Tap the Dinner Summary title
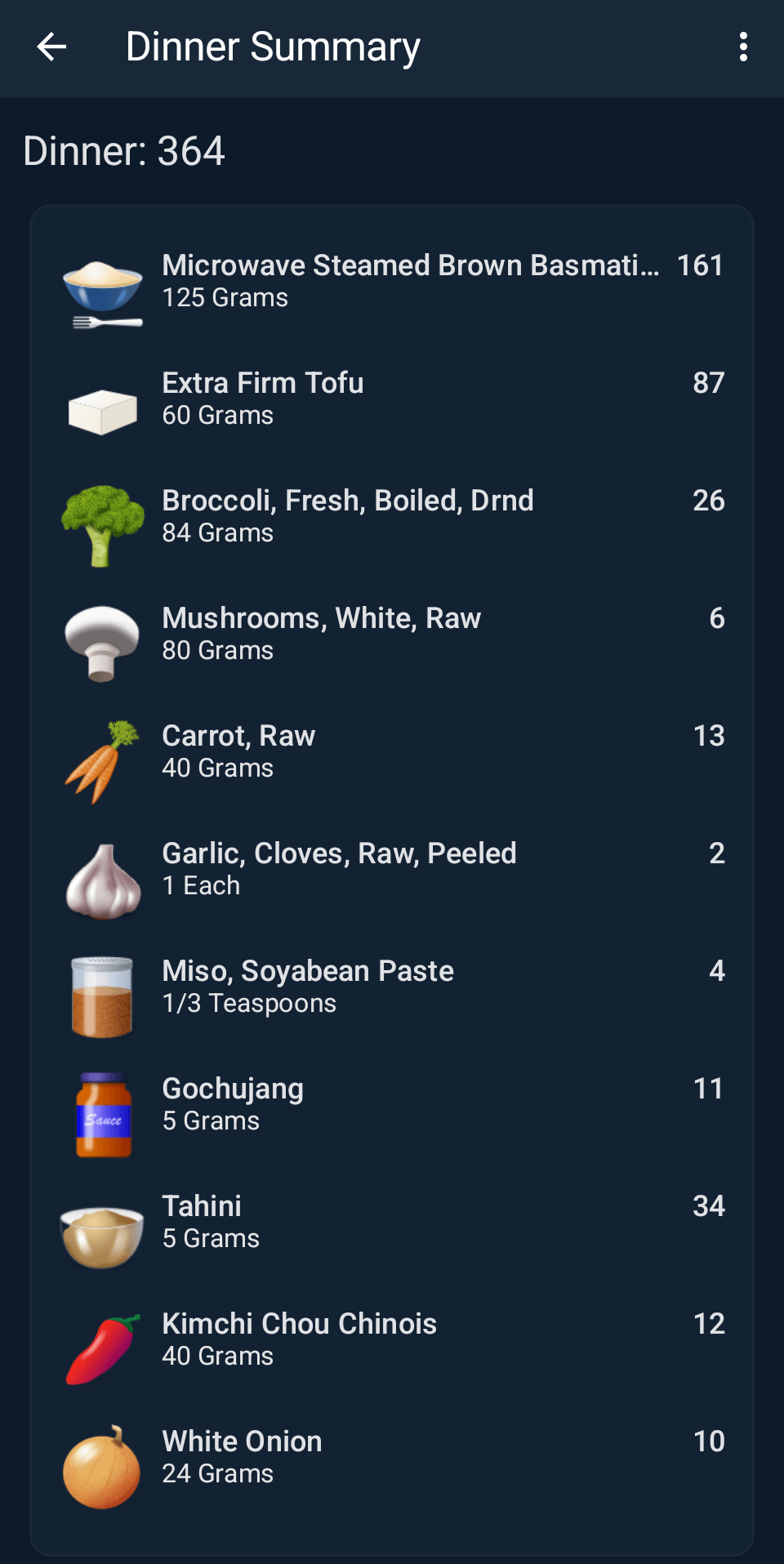This screenshot has width=784, height=1564. (x=273, y=47)
